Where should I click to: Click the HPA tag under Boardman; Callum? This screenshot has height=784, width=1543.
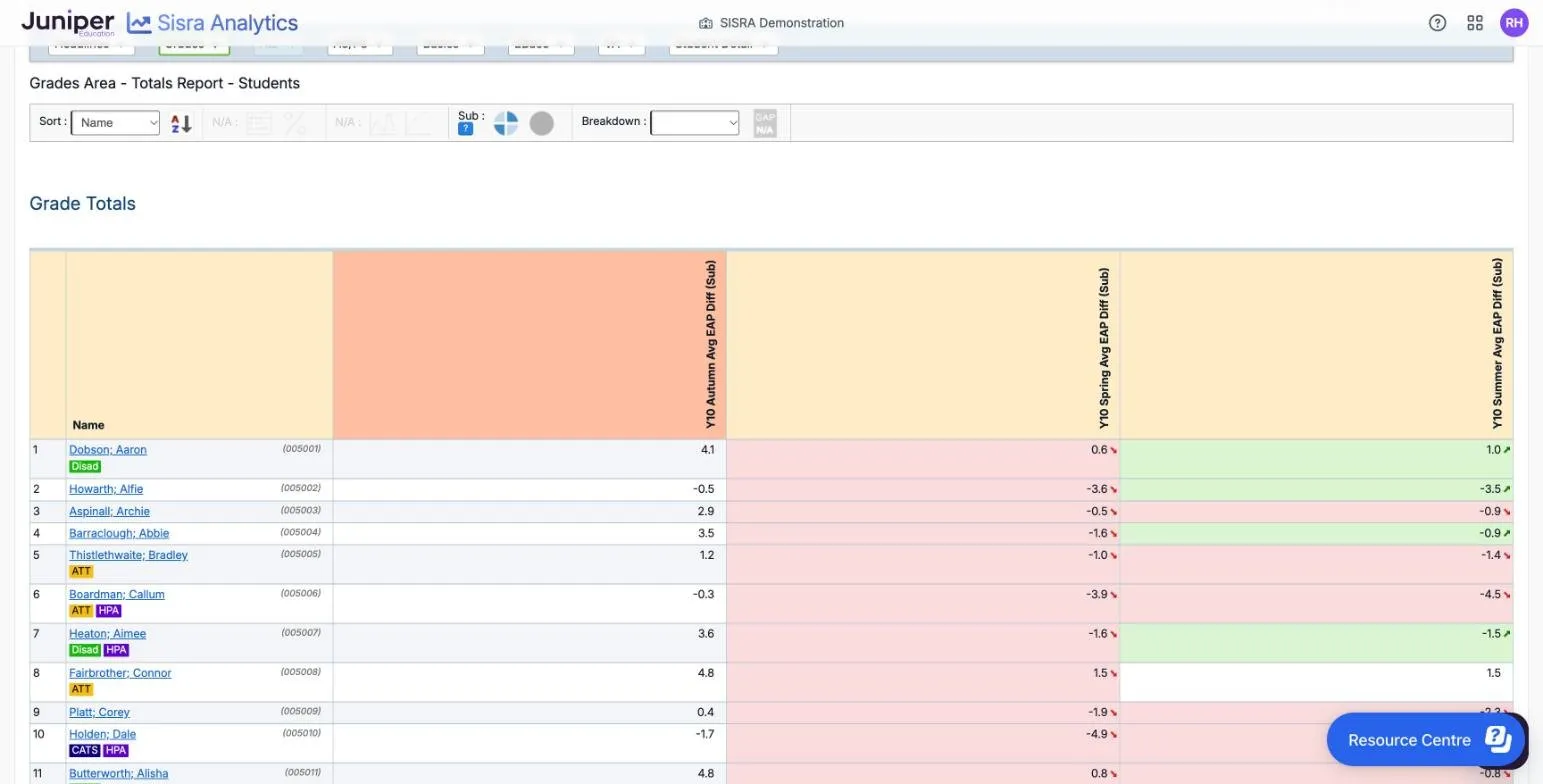(108, 610)
